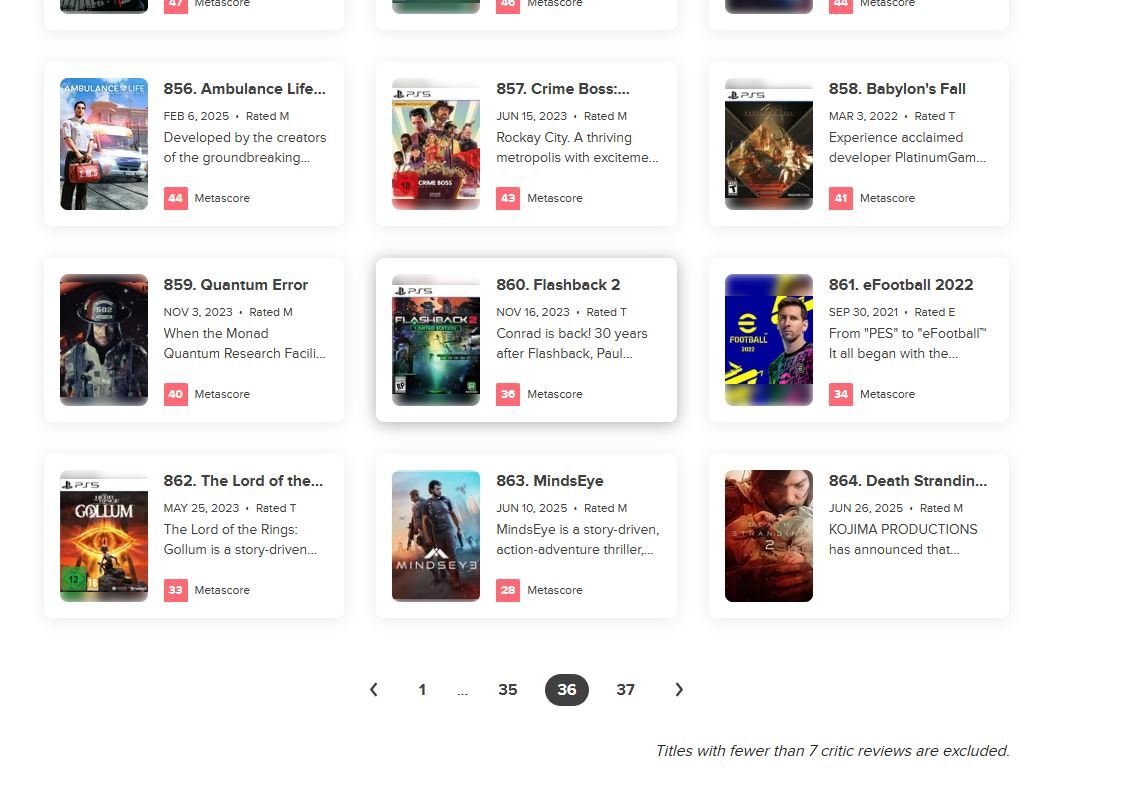Open the Babylon's Fall cover art
This screenshot has width=1124, height=807.
[x=768, y=143]
